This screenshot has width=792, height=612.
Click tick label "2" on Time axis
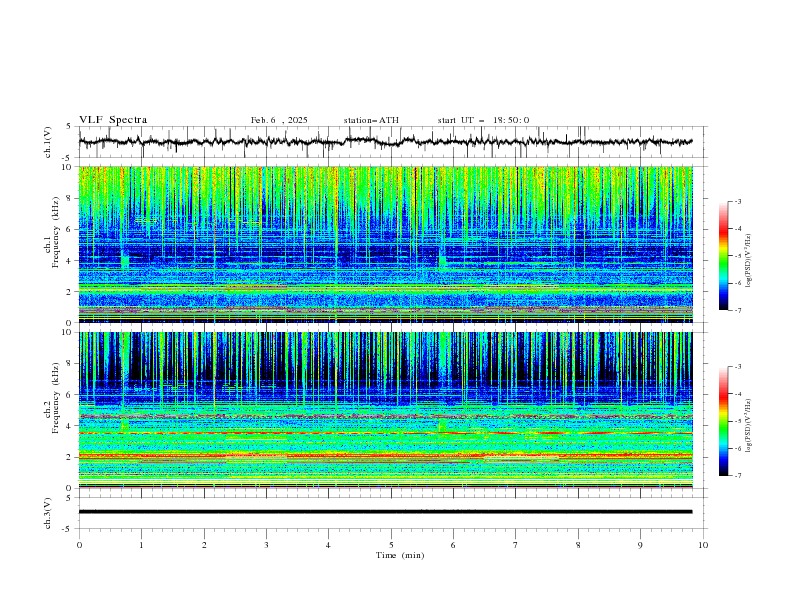[204, 545]
